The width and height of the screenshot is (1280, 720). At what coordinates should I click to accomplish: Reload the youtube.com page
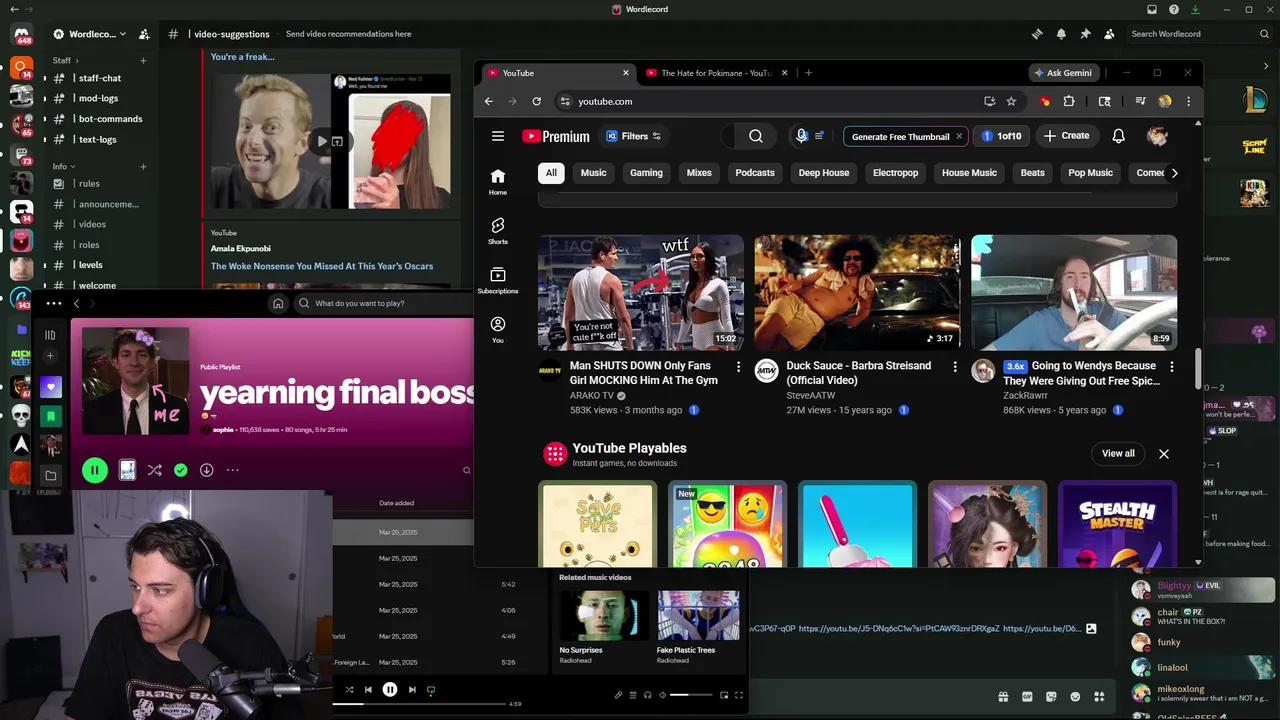pos(536,101)
